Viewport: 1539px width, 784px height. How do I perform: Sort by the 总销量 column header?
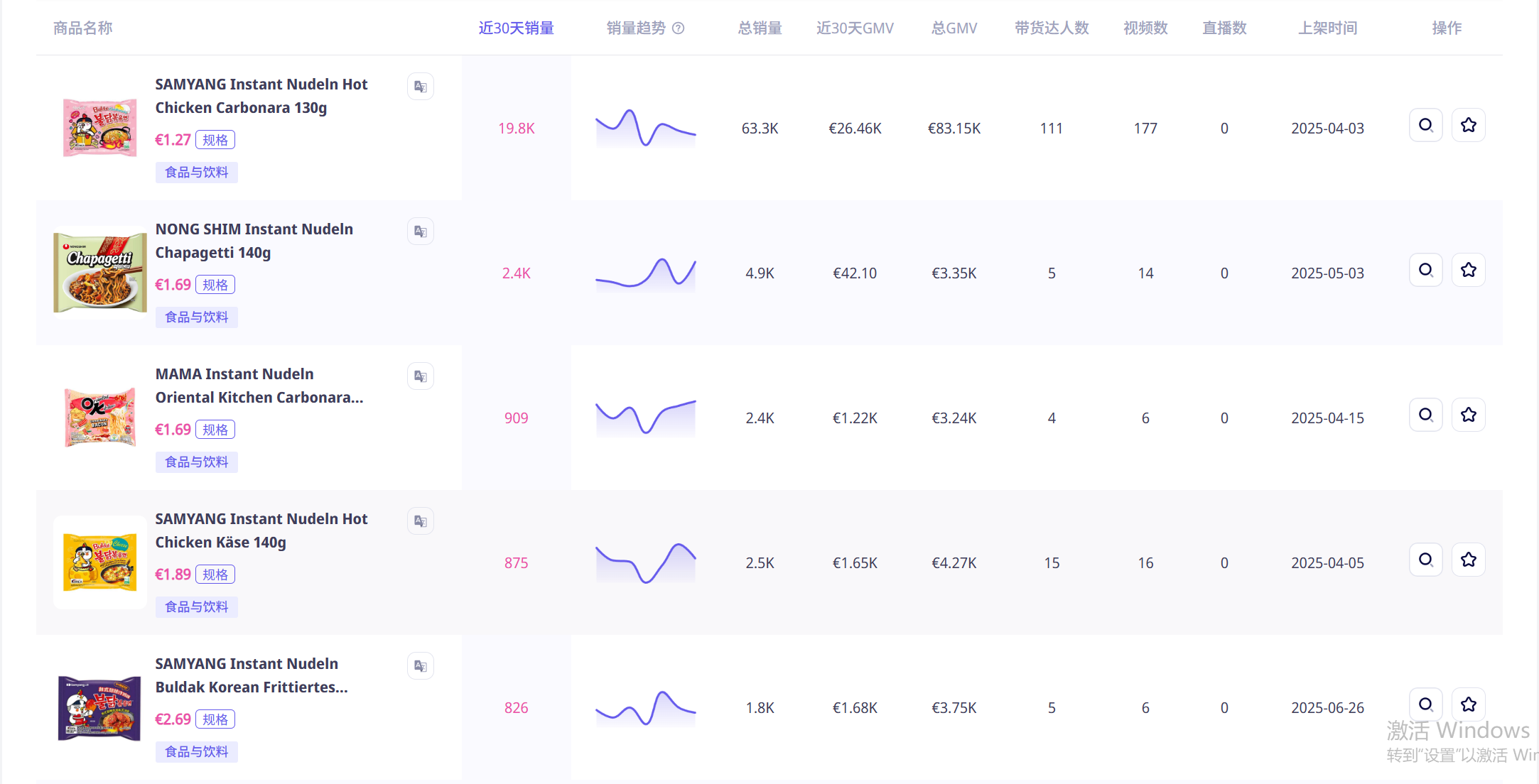click(x=759, y=28)
